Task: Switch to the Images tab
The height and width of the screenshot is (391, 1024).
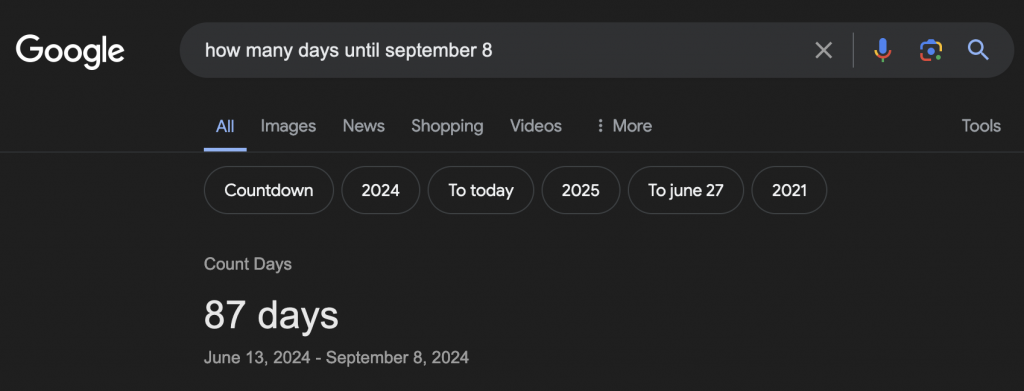Action: [288, 126]
